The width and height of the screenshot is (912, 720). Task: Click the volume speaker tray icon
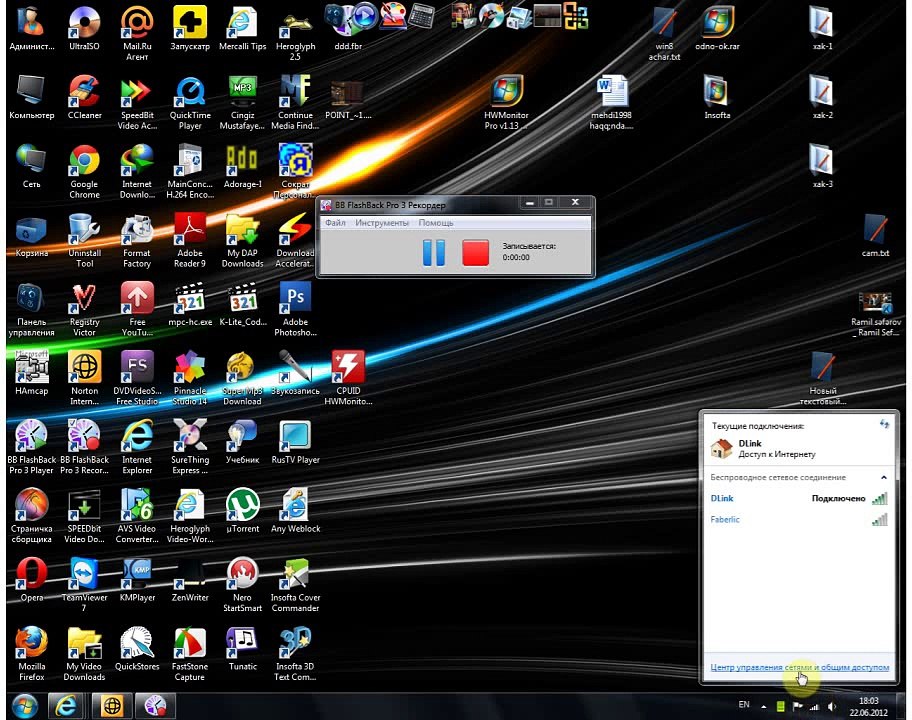pyautogui.click(x=832, y=707)
